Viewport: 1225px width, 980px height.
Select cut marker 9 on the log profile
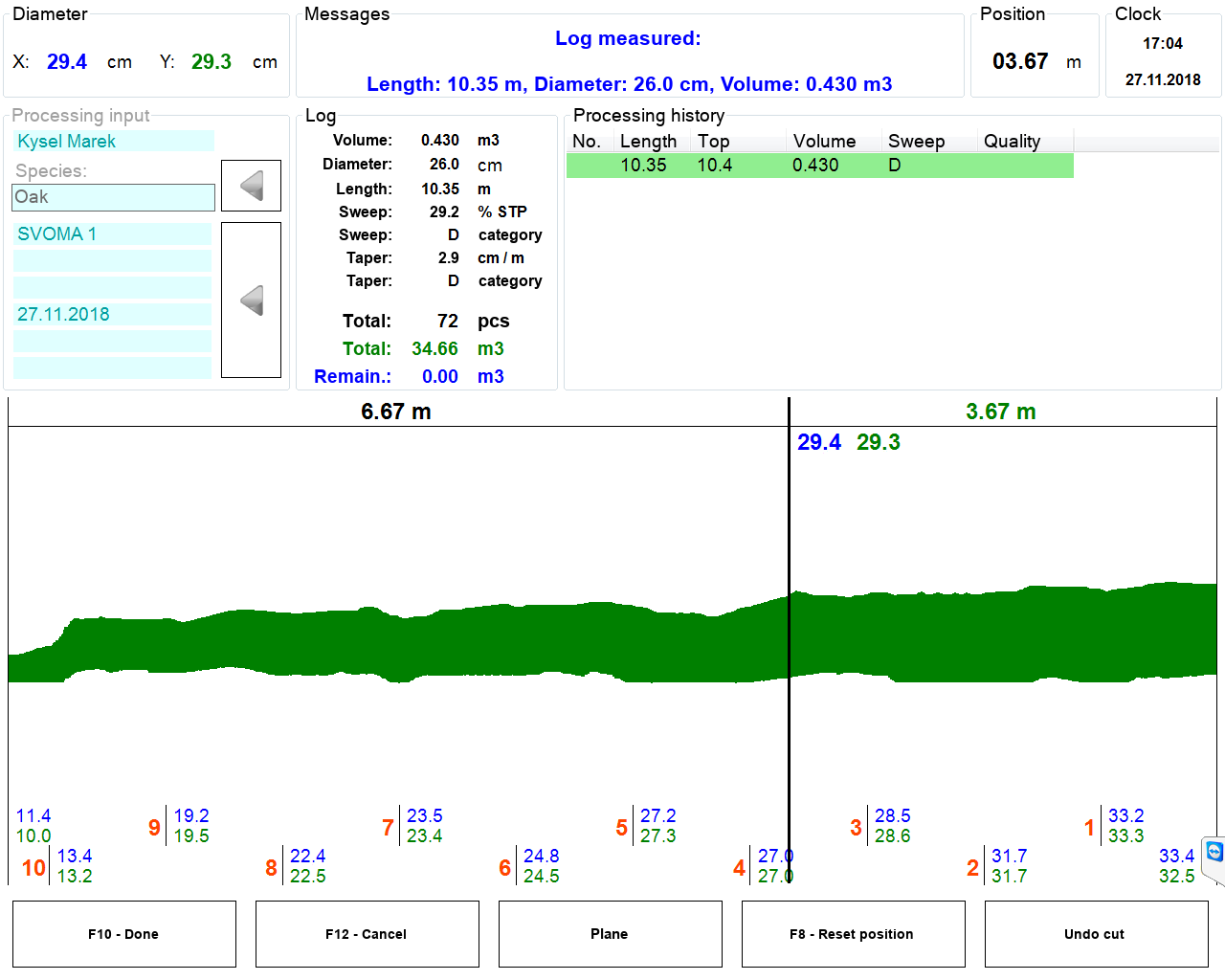click(x=154, y=828)
